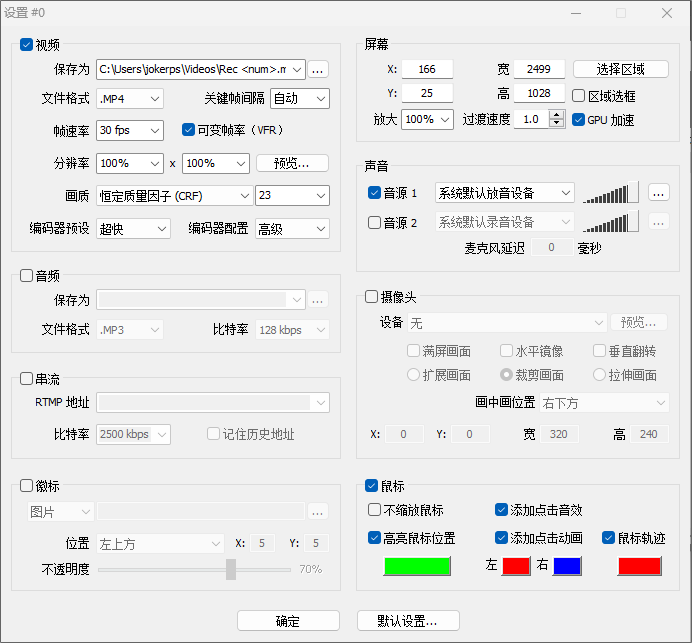
Task: Open 画质 恒定质量因子 (CRF) dropdown
Action: click(x=174, y=196)
